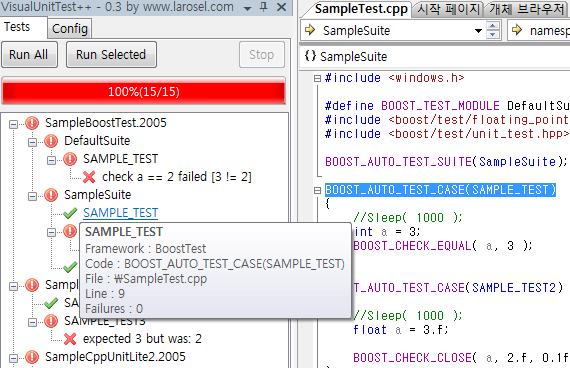Viewport: 570px width, 368px height.
Task: Collapse the SampleBoostTest.2005 tree node
Action: [13, 124]
